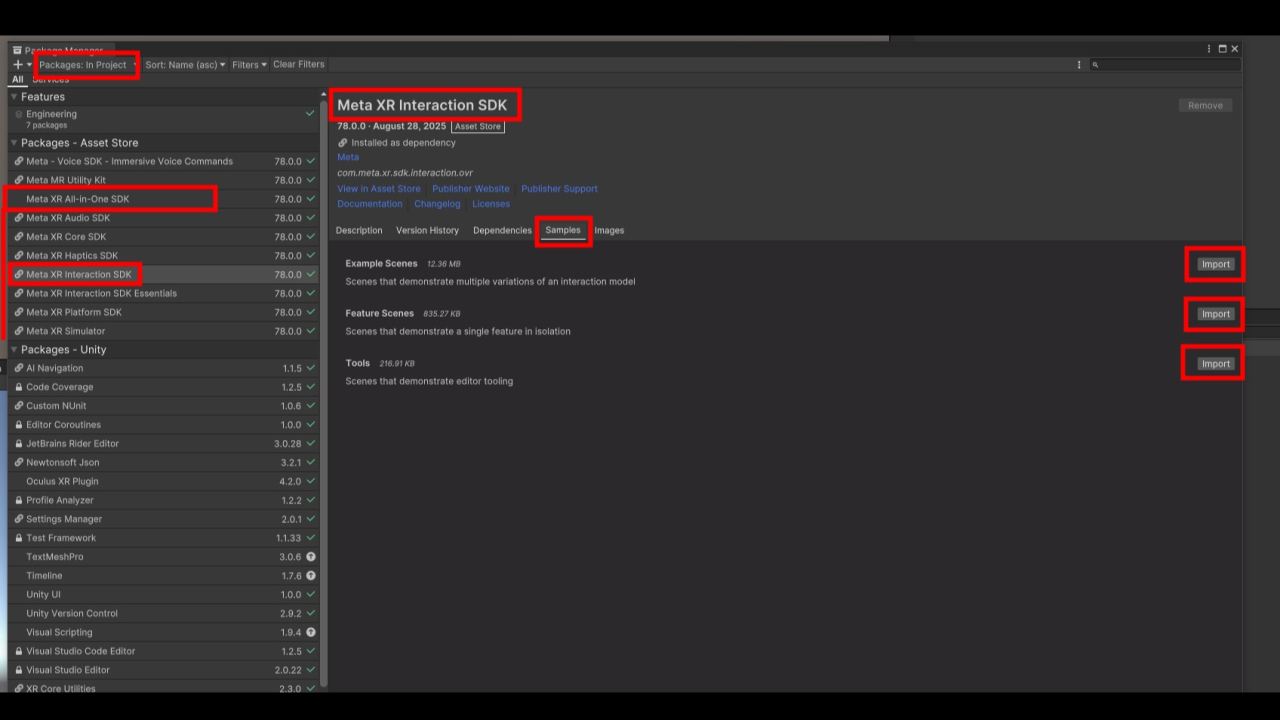The height and width of the screenshot is (720, 1280).
Task: Click installed checkmark on Unity UI row
Action: pos(311,594)
